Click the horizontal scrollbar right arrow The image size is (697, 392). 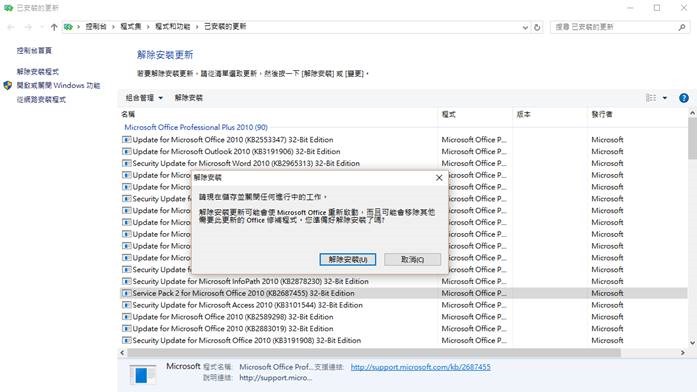683,352
